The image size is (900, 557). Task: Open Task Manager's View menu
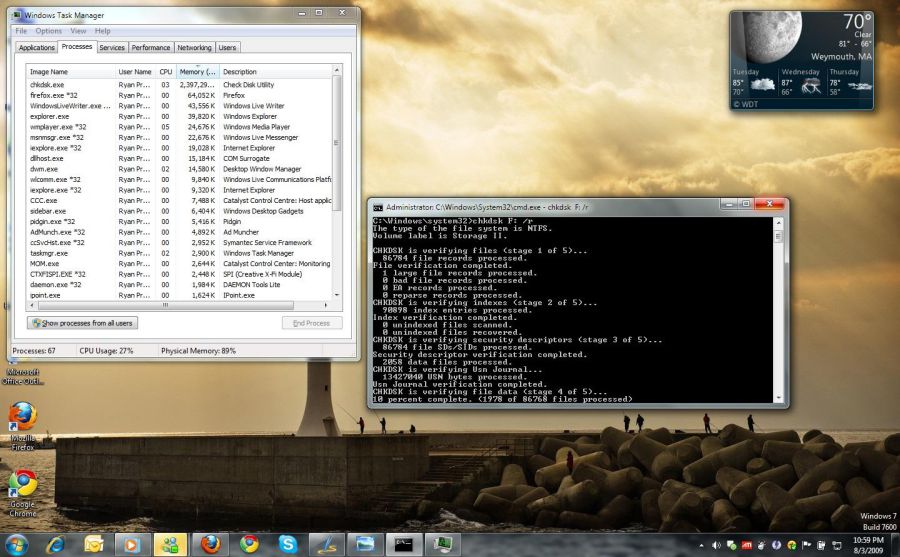(77, 31)
